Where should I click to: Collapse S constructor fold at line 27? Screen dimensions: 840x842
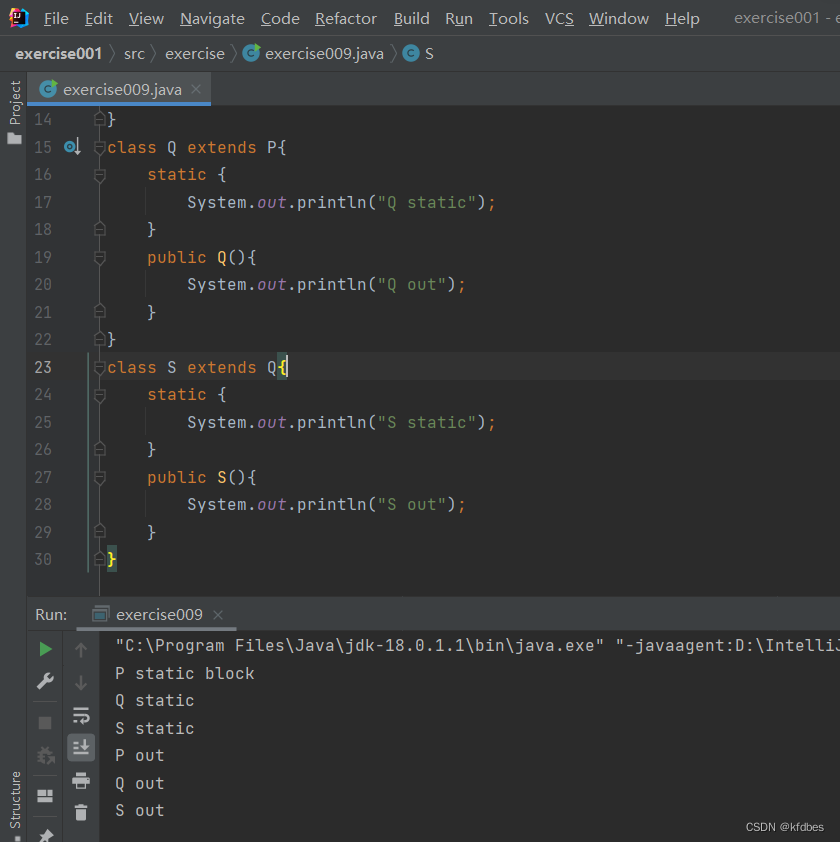tap(99, 477)
